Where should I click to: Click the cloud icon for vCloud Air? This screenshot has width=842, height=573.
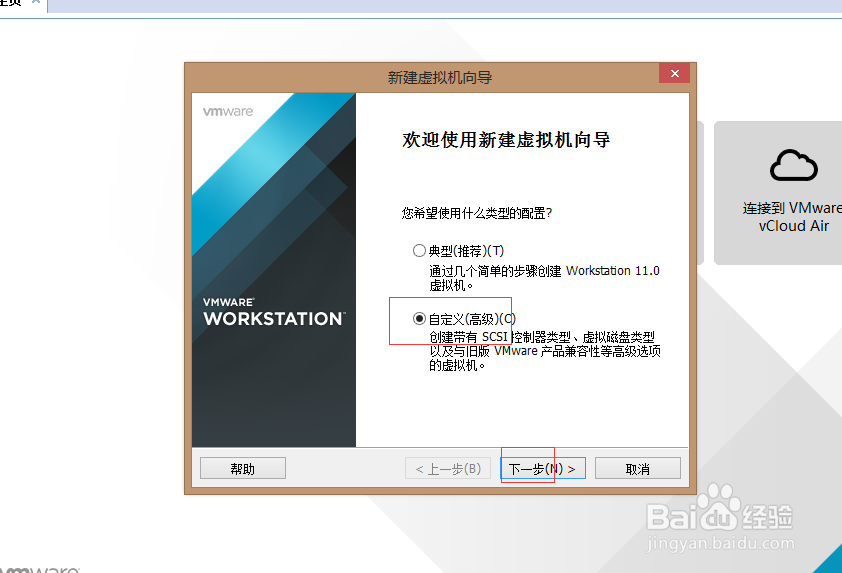(794, 166)
